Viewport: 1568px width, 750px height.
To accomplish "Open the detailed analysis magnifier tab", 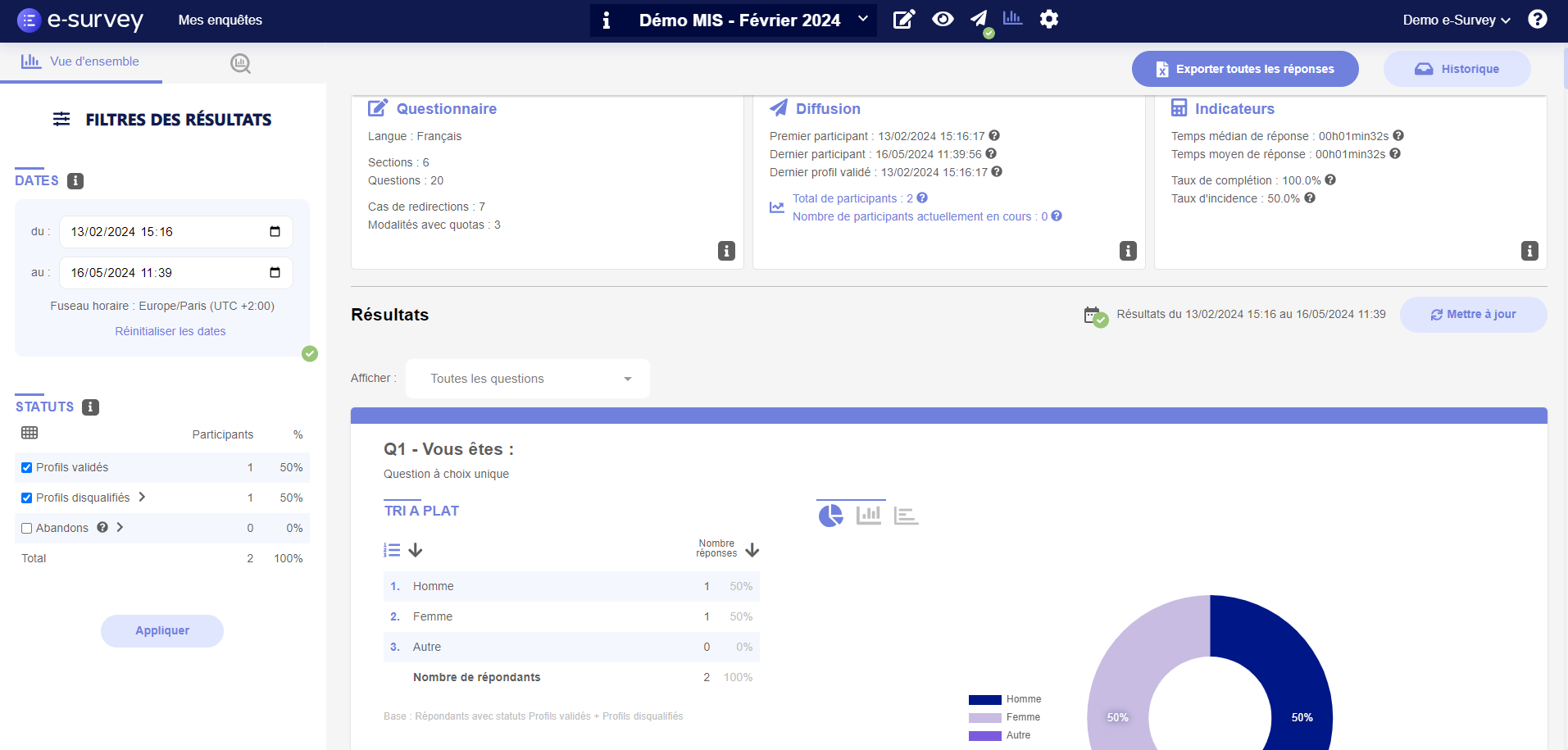I will point(240,63).
